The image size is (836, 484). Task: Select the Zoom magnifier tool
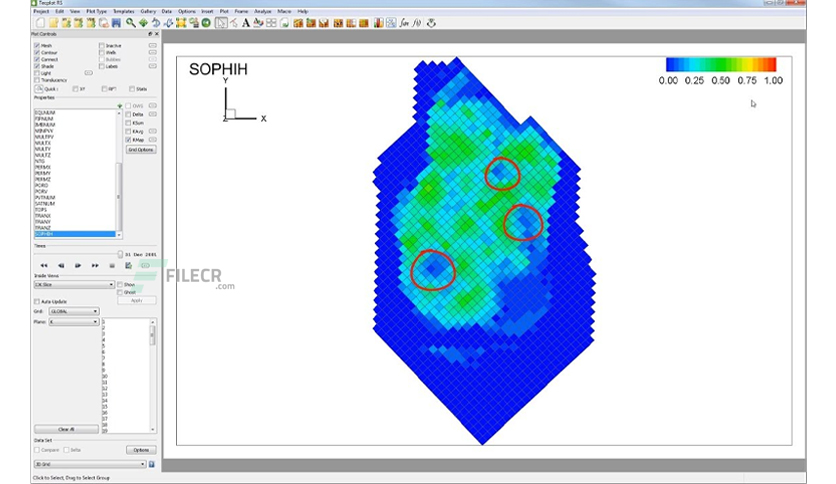click(x=131, y=23)
